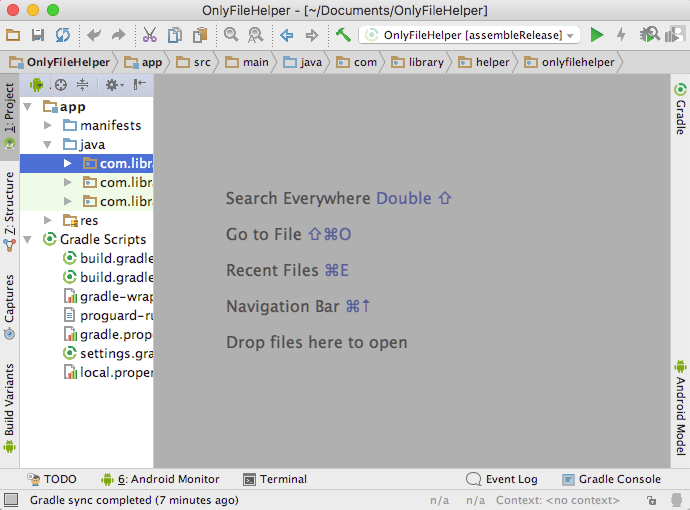
Task: Click the Apply Changes lightning icon
Action: (x=621, y=34)
